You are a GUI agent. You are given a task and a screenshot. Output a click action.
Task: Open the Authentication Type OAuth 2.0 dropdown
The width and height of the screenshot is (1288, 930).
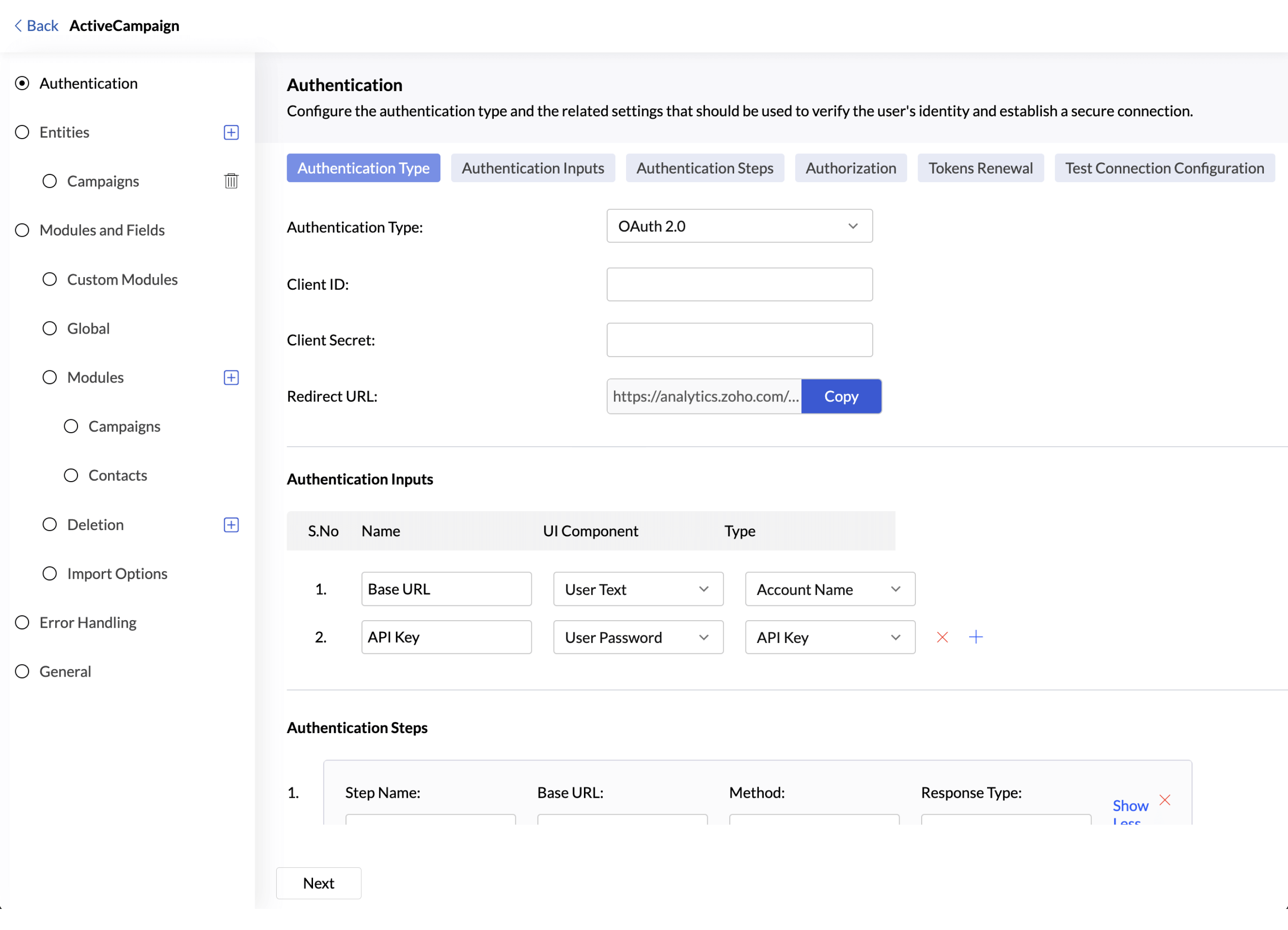coord(740,226)
